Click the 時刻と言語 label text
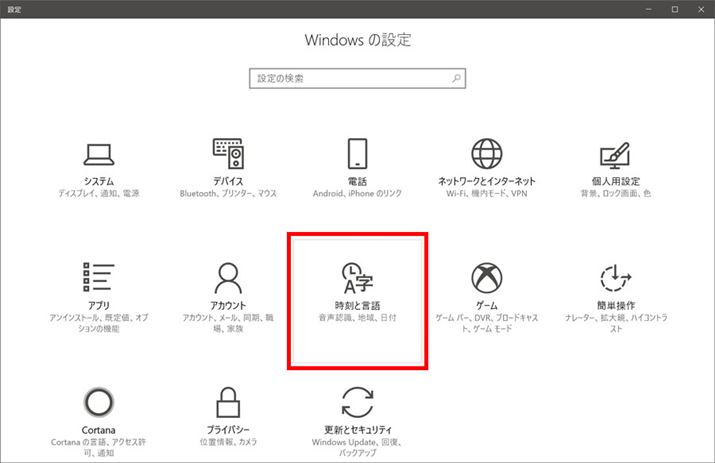Screen dimensions: 715x463 pyautogui.click(x=358, y=305)
